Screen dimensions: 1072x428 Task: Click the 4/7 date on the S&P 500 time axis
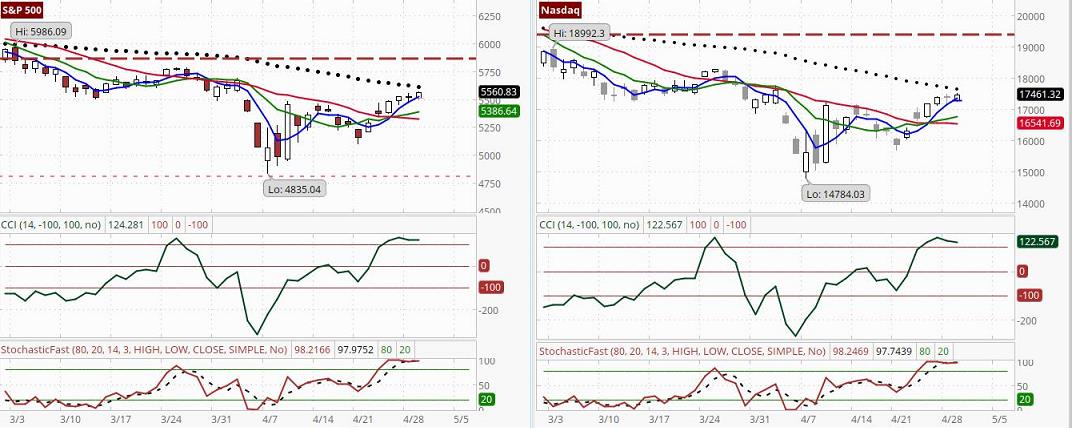tap(270, 418)
